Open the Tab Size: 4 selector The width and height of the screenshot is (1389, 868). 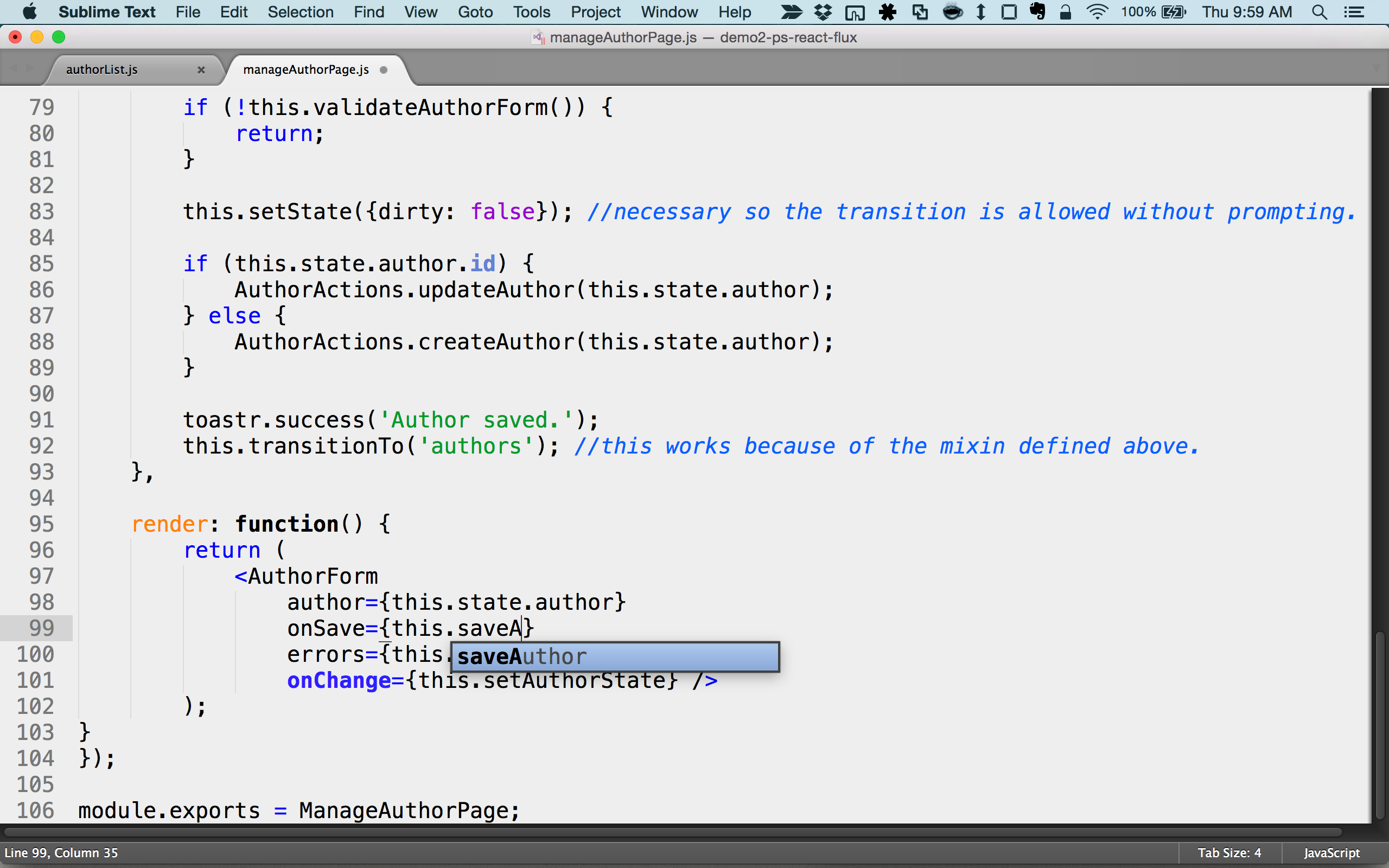pyautogui.click(x=1229, y=852)
